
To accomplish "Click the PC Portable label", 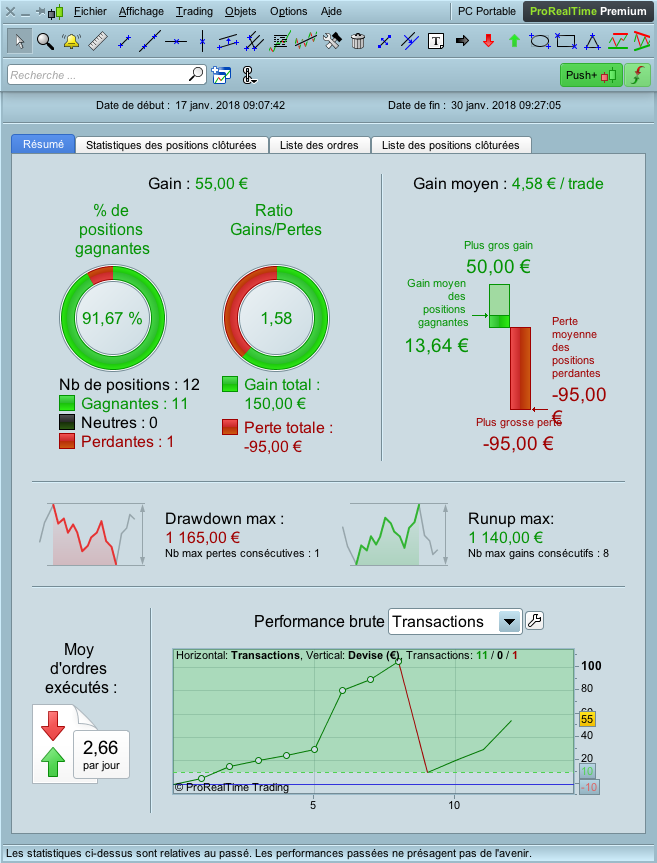I will (487, 11).
